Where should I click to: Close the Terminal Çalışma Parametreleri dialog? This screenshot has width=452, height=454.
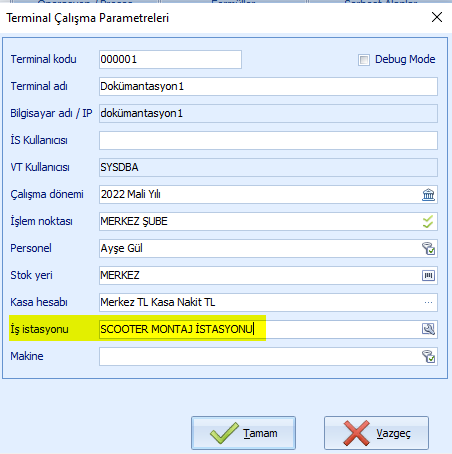437,17
